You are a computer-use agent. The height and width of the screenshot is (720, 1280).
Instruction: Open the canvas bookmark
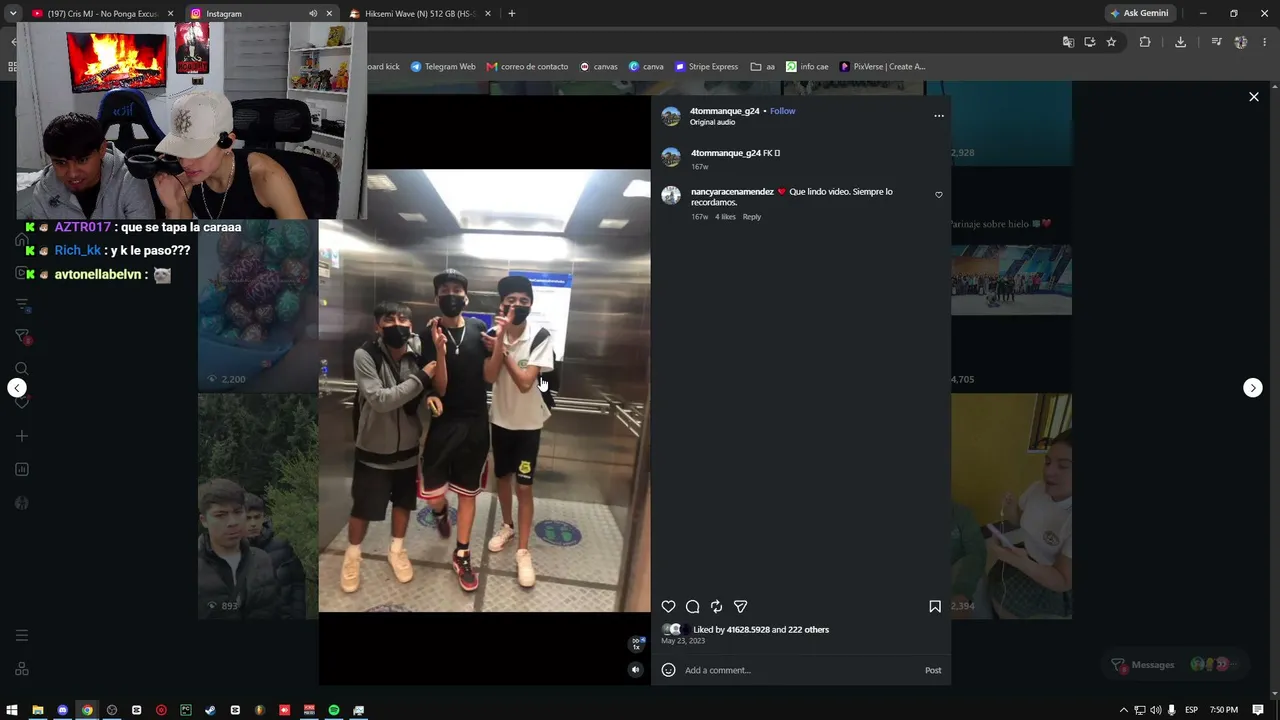(x=599, y=67)
